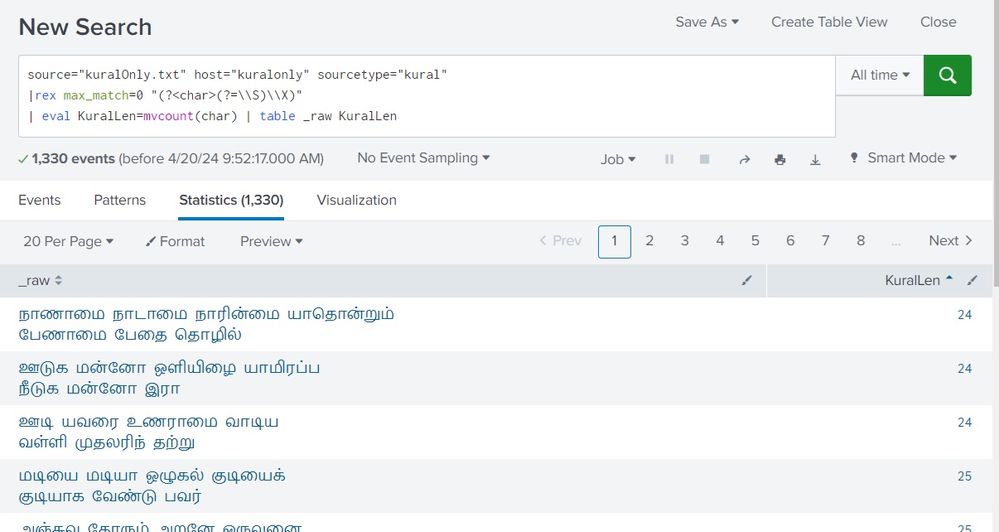The width and height of the screenshot is (999, 532).
Task: Click first row text starting நாணாமை
Action: 206,324
